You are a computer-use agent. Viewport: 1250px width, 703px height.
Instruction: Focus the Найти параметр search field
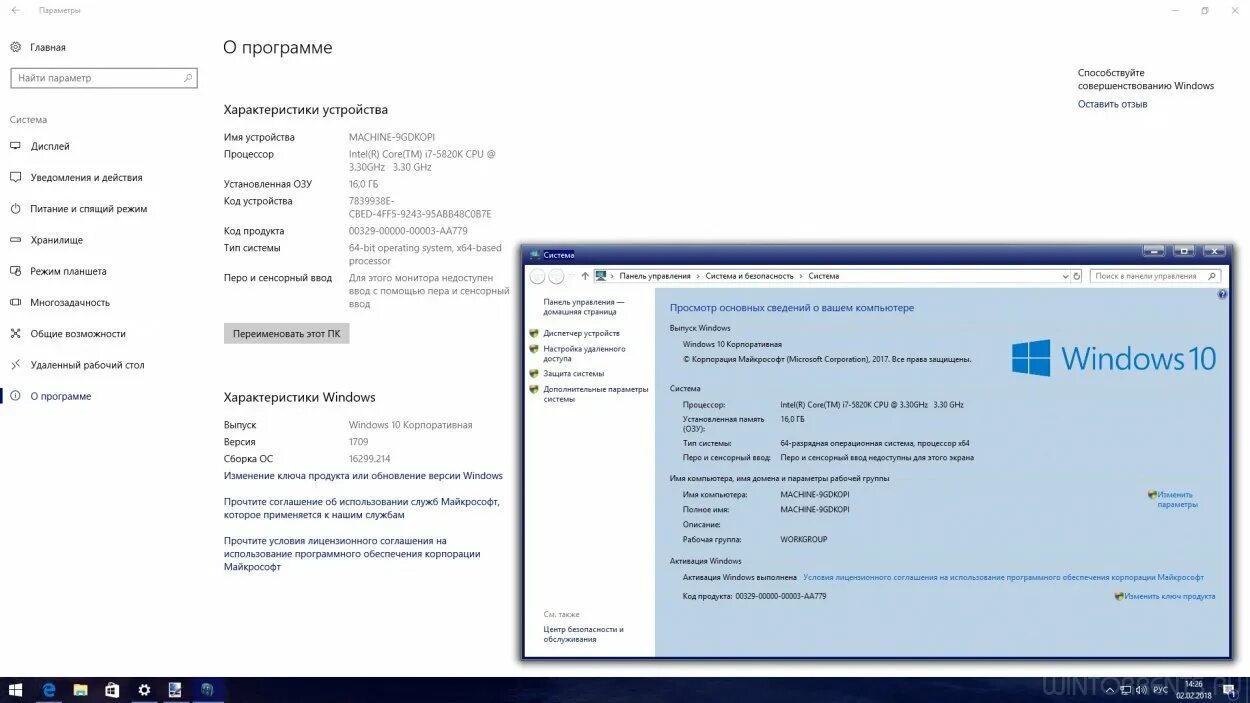coord(104,78)
